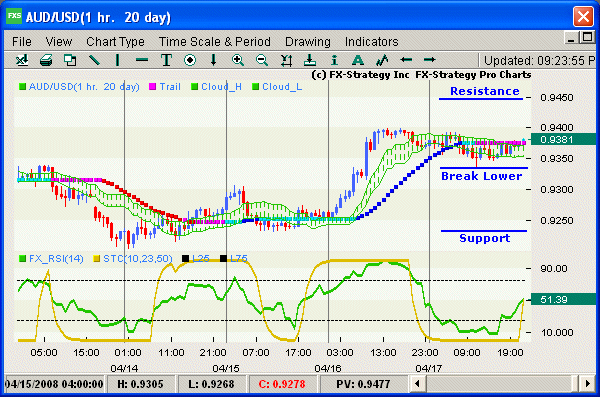
Task: Click the 0.9381 current price tag
Action: (563, 139)
